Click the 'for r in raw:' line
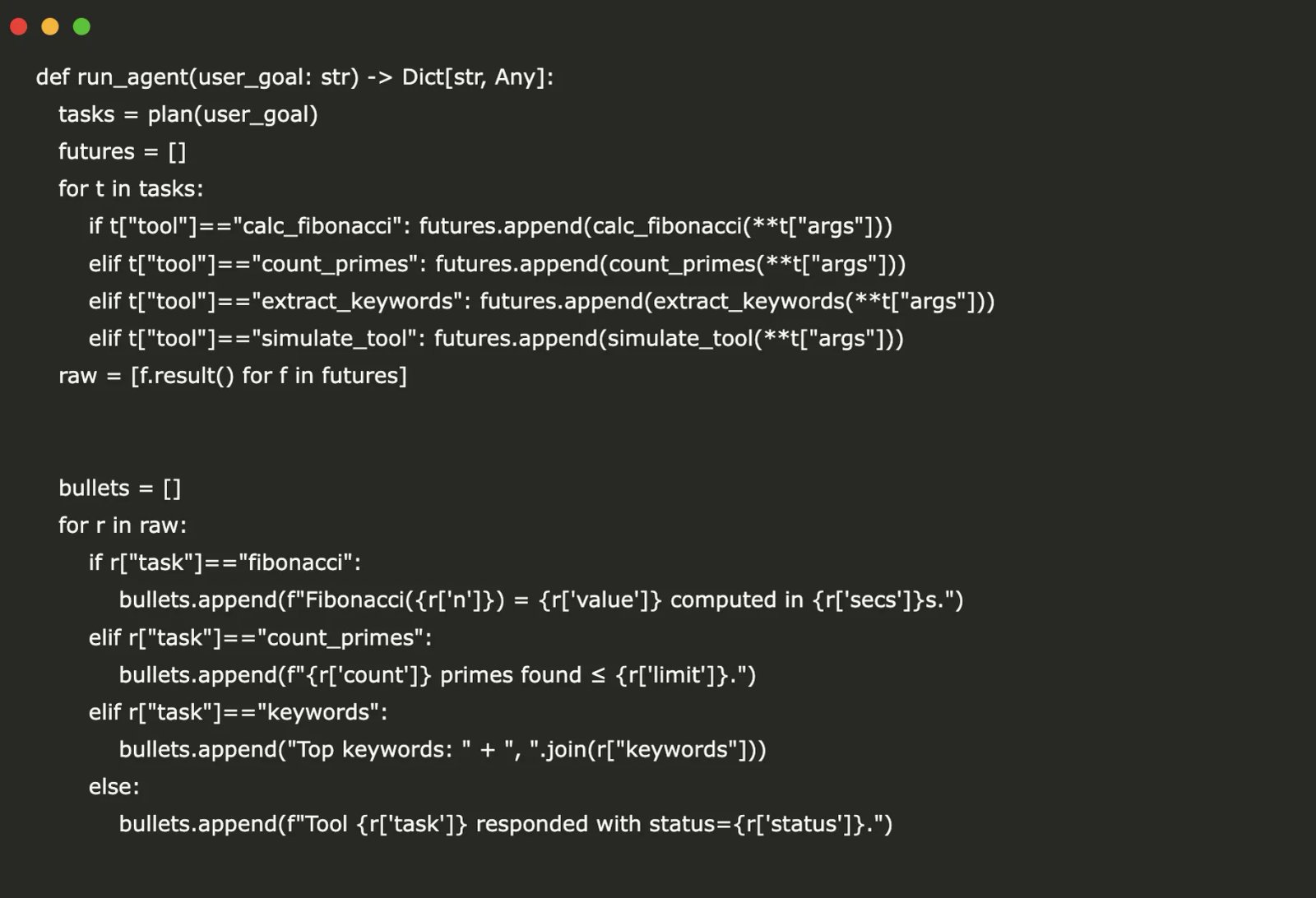The width and height of the screenshot is (1316, 898). pos(123,525)
